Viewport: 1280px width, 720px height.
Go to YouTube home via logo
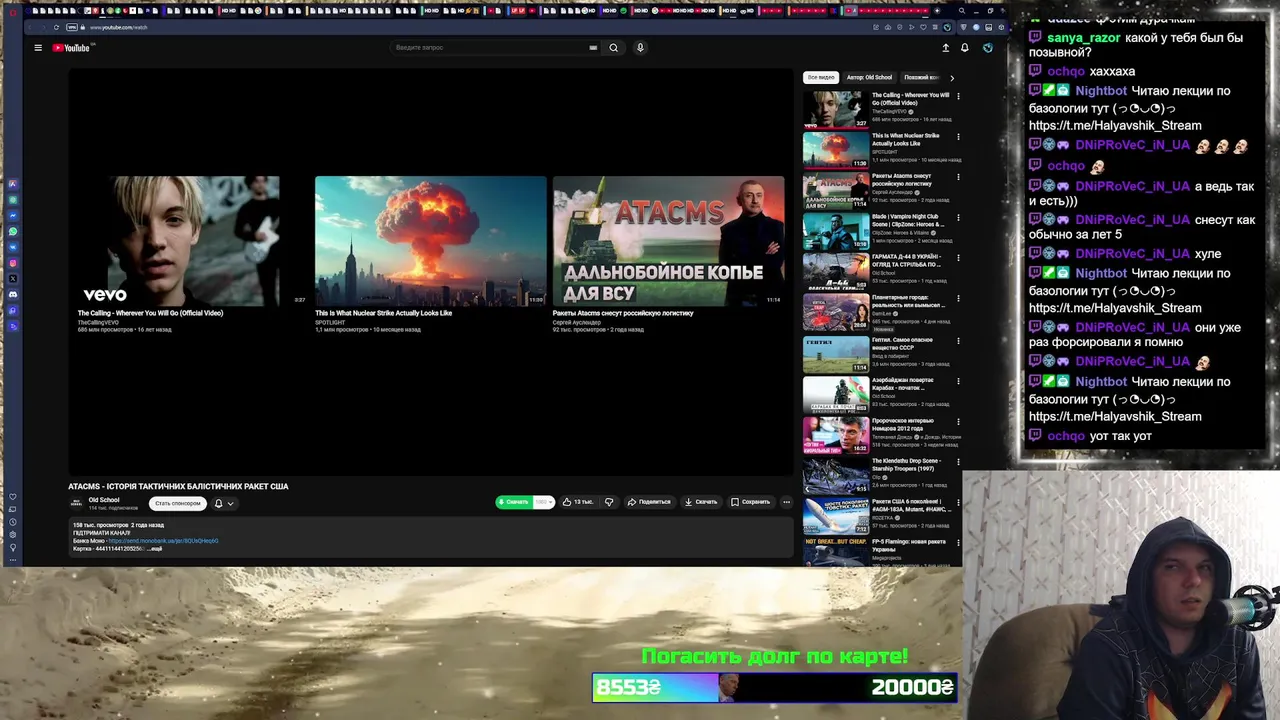[71, 48]
